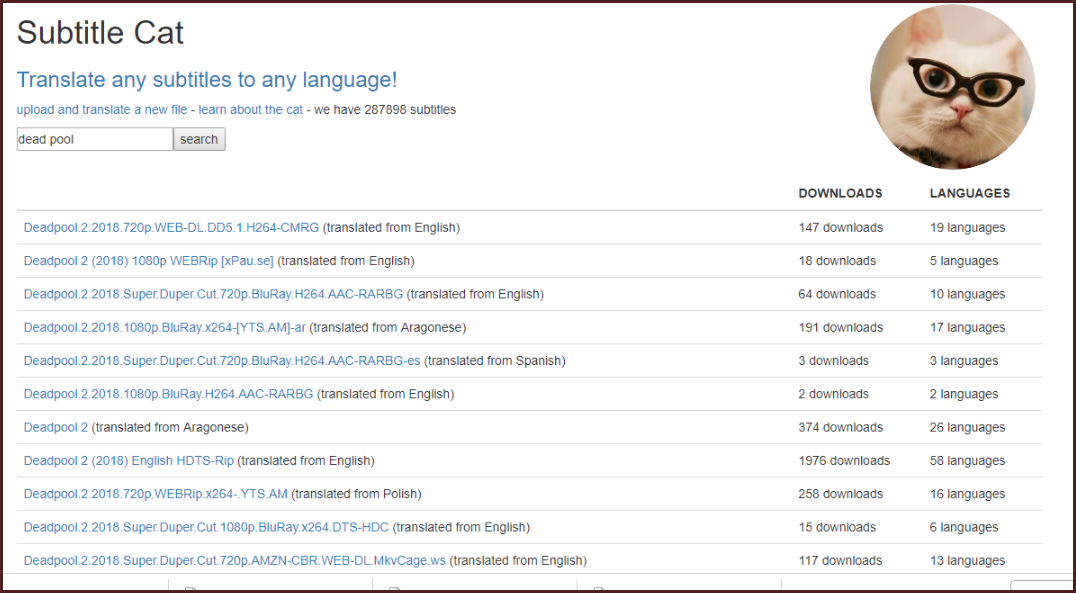
Task: Open Super.Duper.Cut.1080p.BluRay.x264.DTS-HDC subtitle
Action: tap(207, 527)
